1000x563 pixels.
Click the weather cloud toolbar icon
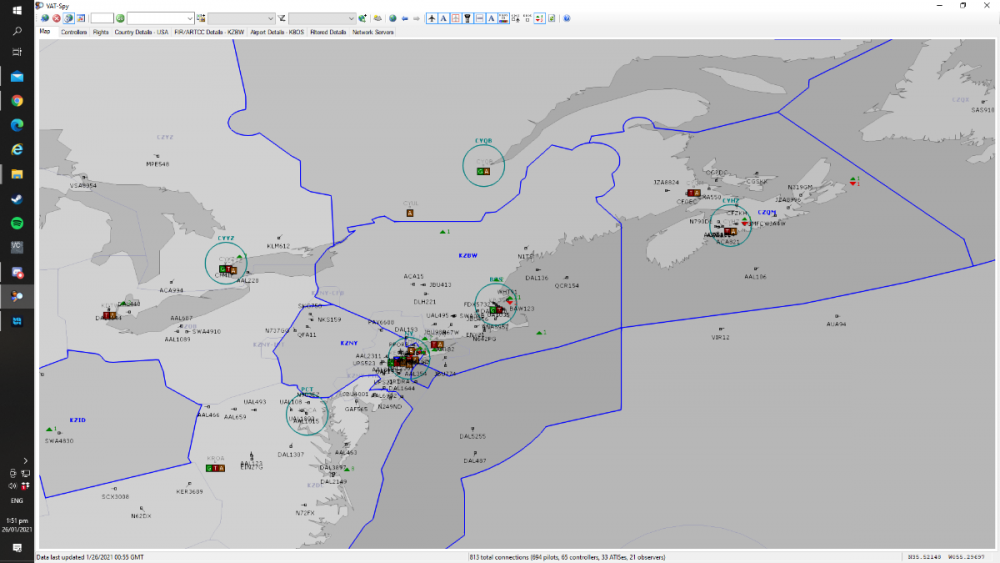pos(378,18)
